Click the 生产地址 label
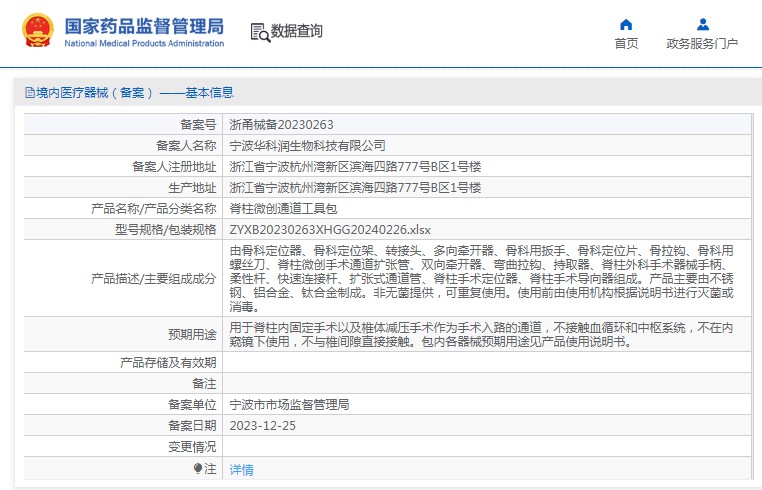The height and width of the screenshot is (490, 762). click(192, 188)
